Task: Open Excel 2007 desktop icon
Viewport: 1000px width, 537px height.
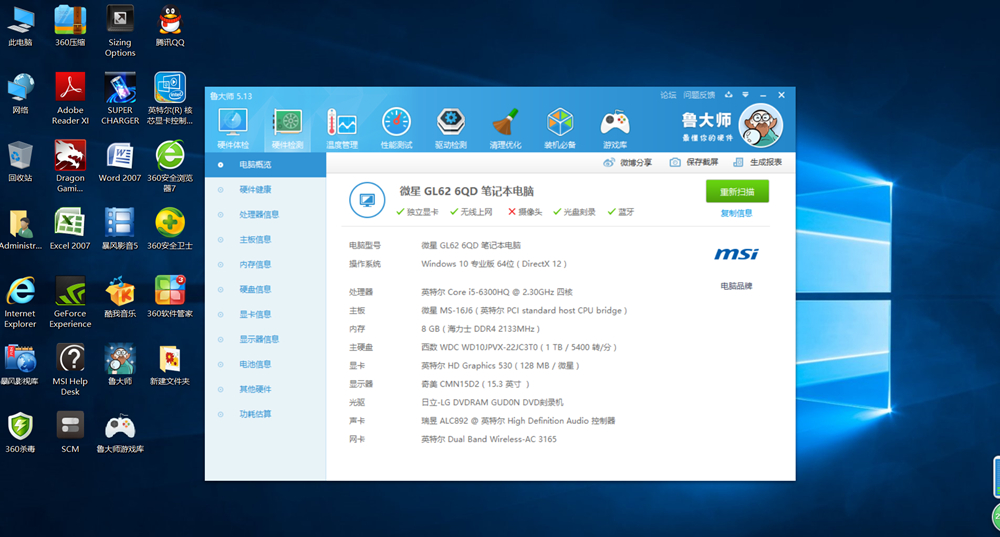Action: pos(70,229)
